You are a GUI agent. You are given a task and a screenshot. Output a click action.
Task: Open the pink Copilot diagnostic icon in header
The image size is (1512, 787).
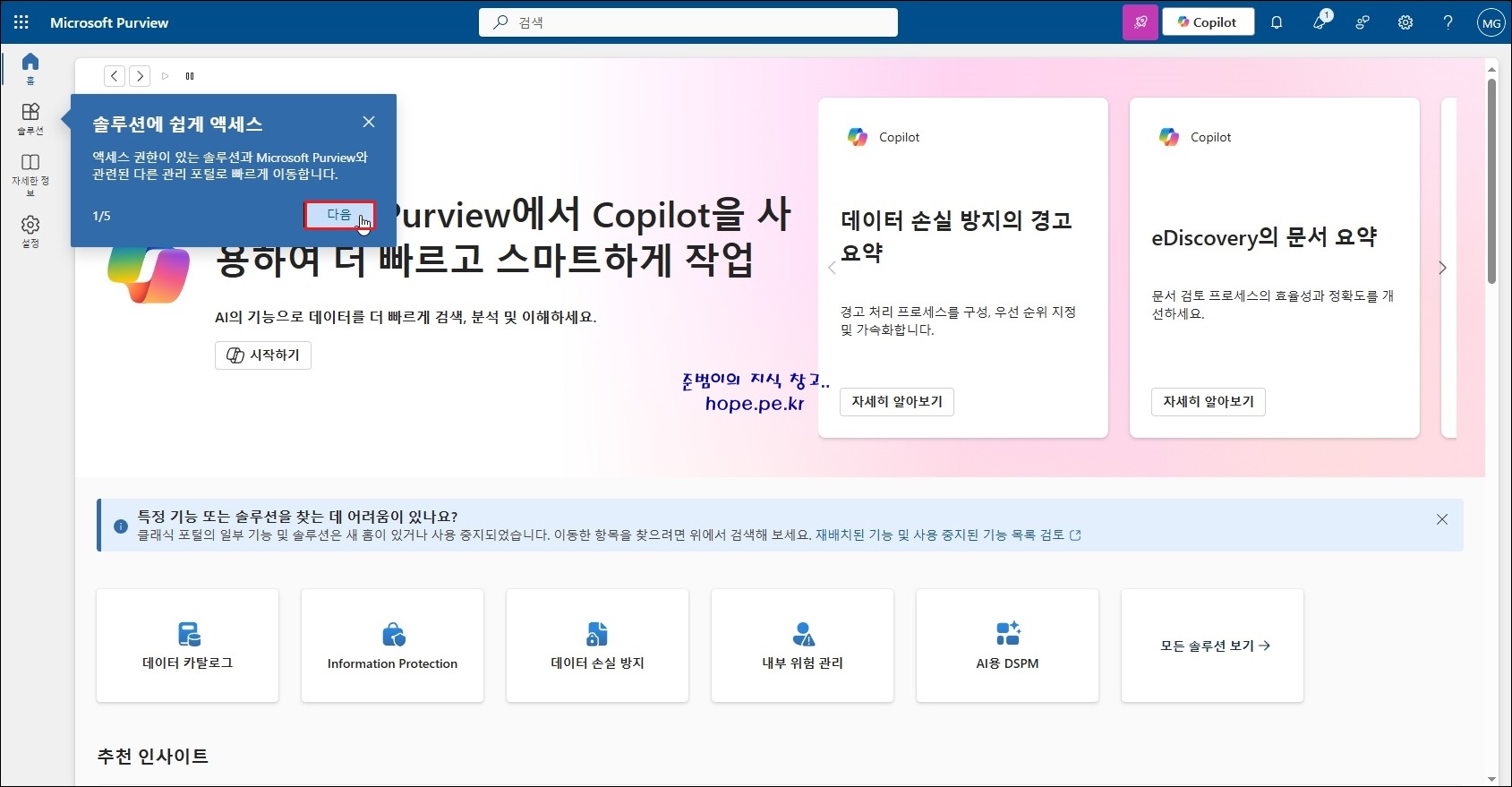[1140, 22]
